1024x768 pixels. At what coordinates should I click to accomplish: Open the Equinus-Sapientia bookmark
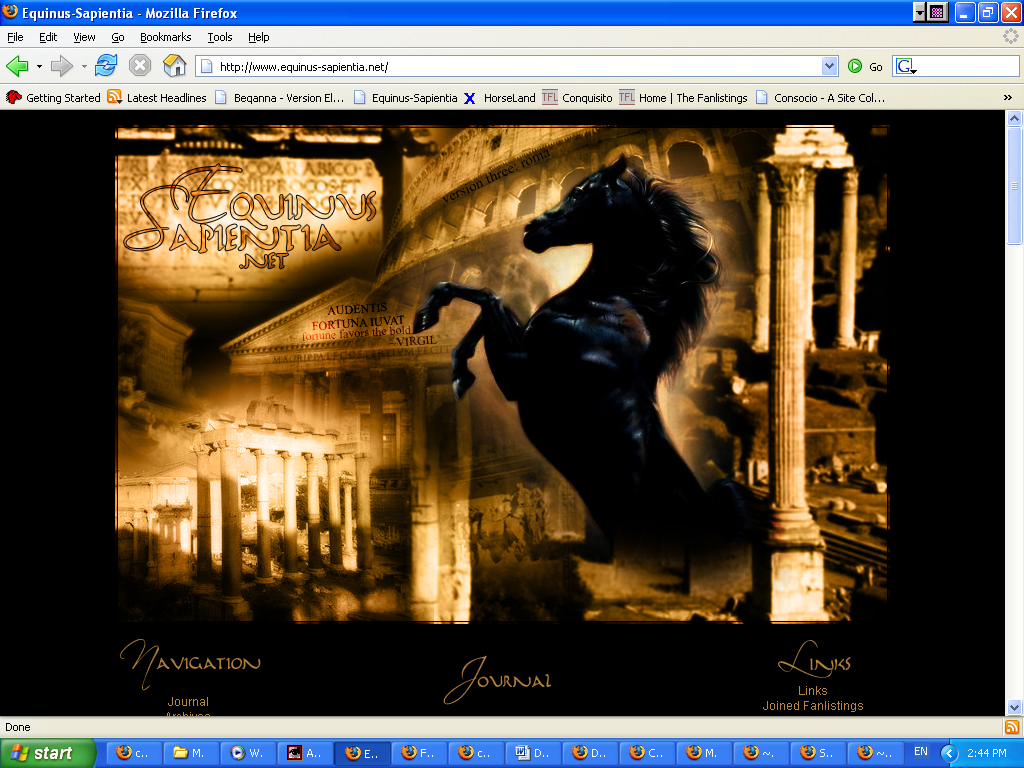pyautogui.click(x=406, y=98)
